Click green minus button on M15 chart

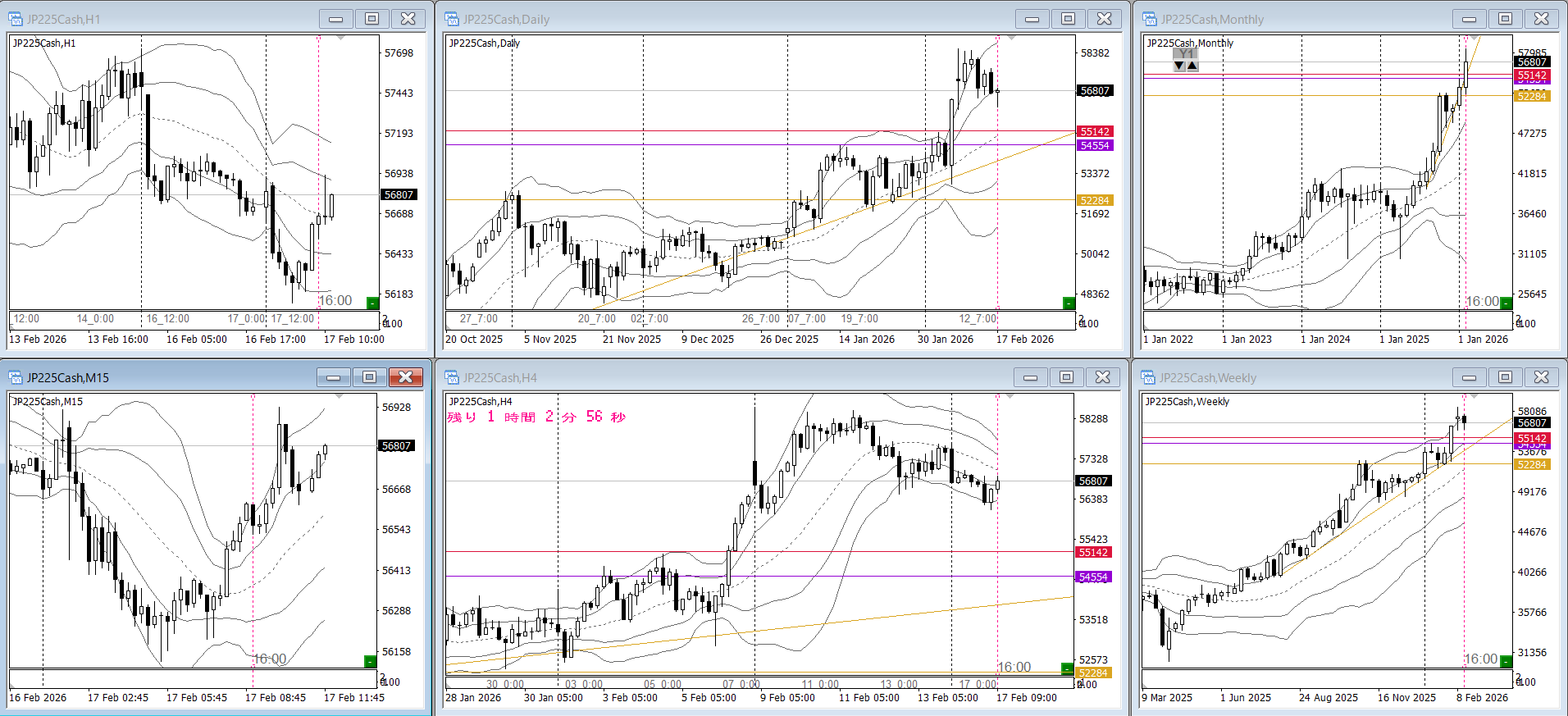coord(370,662)
